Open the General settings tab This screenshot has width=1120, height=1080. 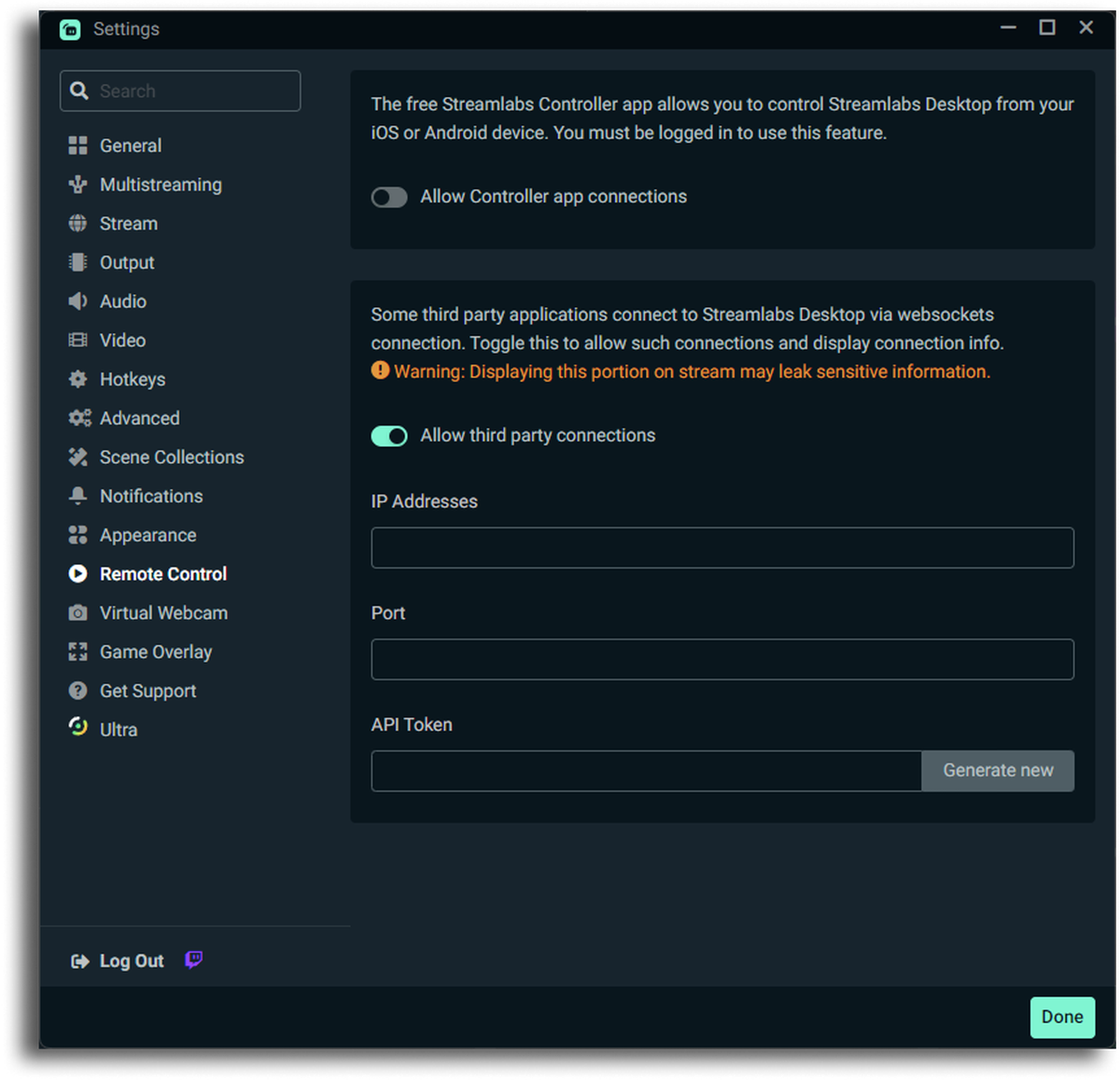click(131, 146)
